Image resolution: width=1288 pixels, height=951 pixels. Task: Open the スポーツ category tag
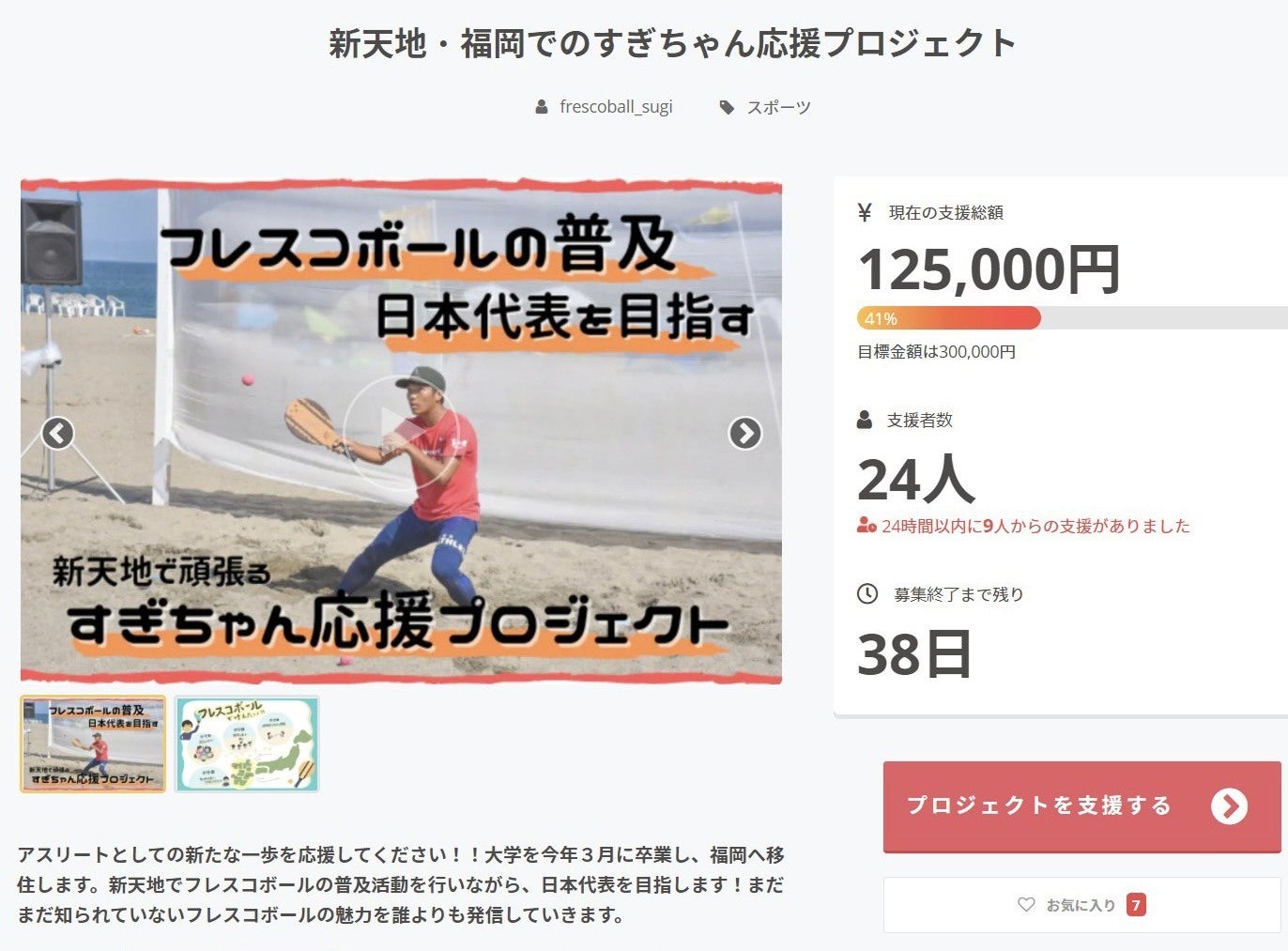pyautogui.click(x=778, y=107)
